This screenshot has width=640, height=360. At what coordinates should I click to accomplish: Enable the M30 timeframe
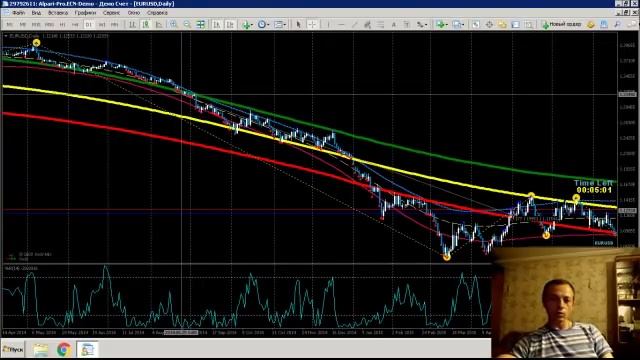pyautogui.click(x=49, y=25)
